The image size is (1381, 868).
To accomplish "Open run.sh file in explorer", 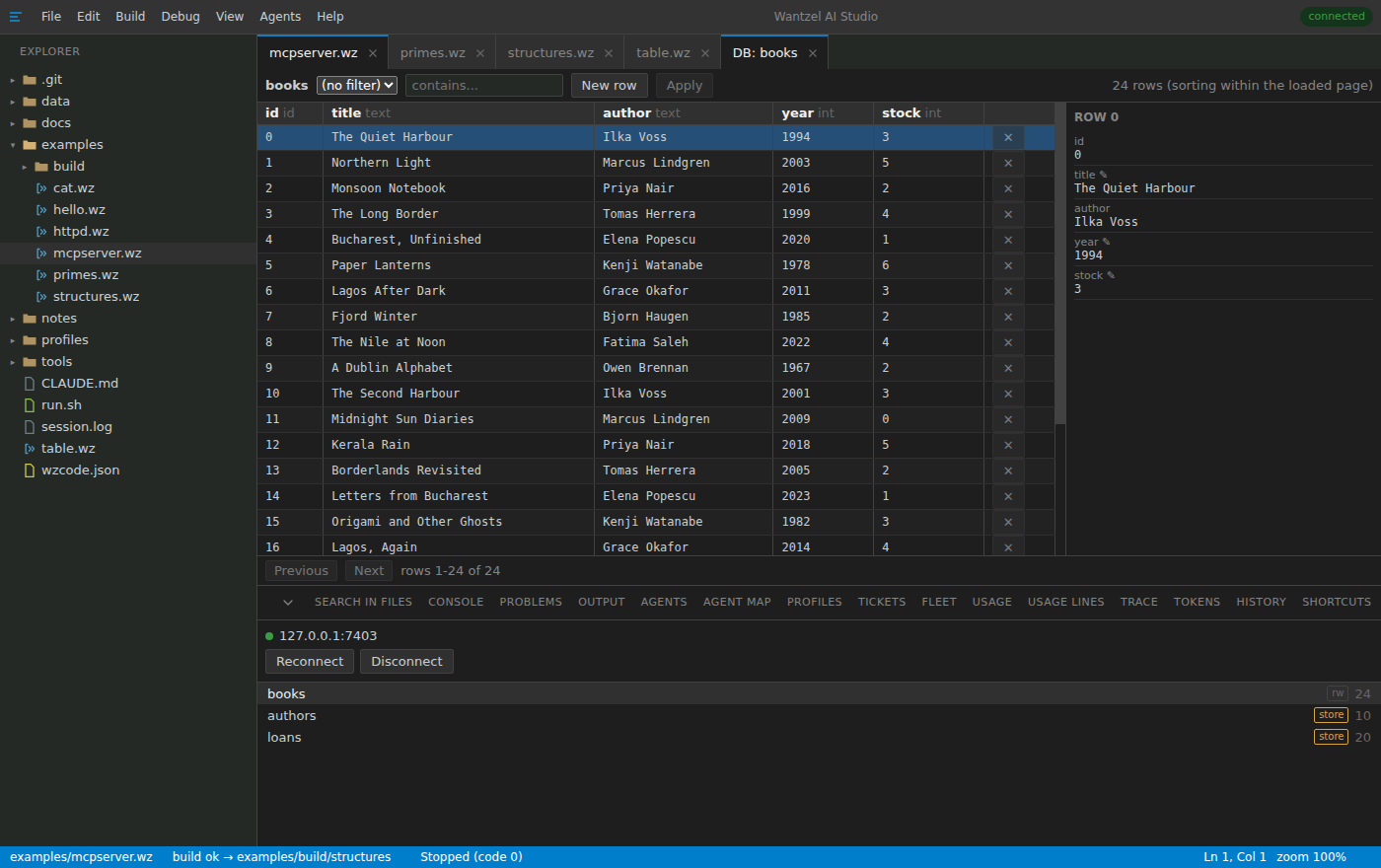I will pos(128,405).
